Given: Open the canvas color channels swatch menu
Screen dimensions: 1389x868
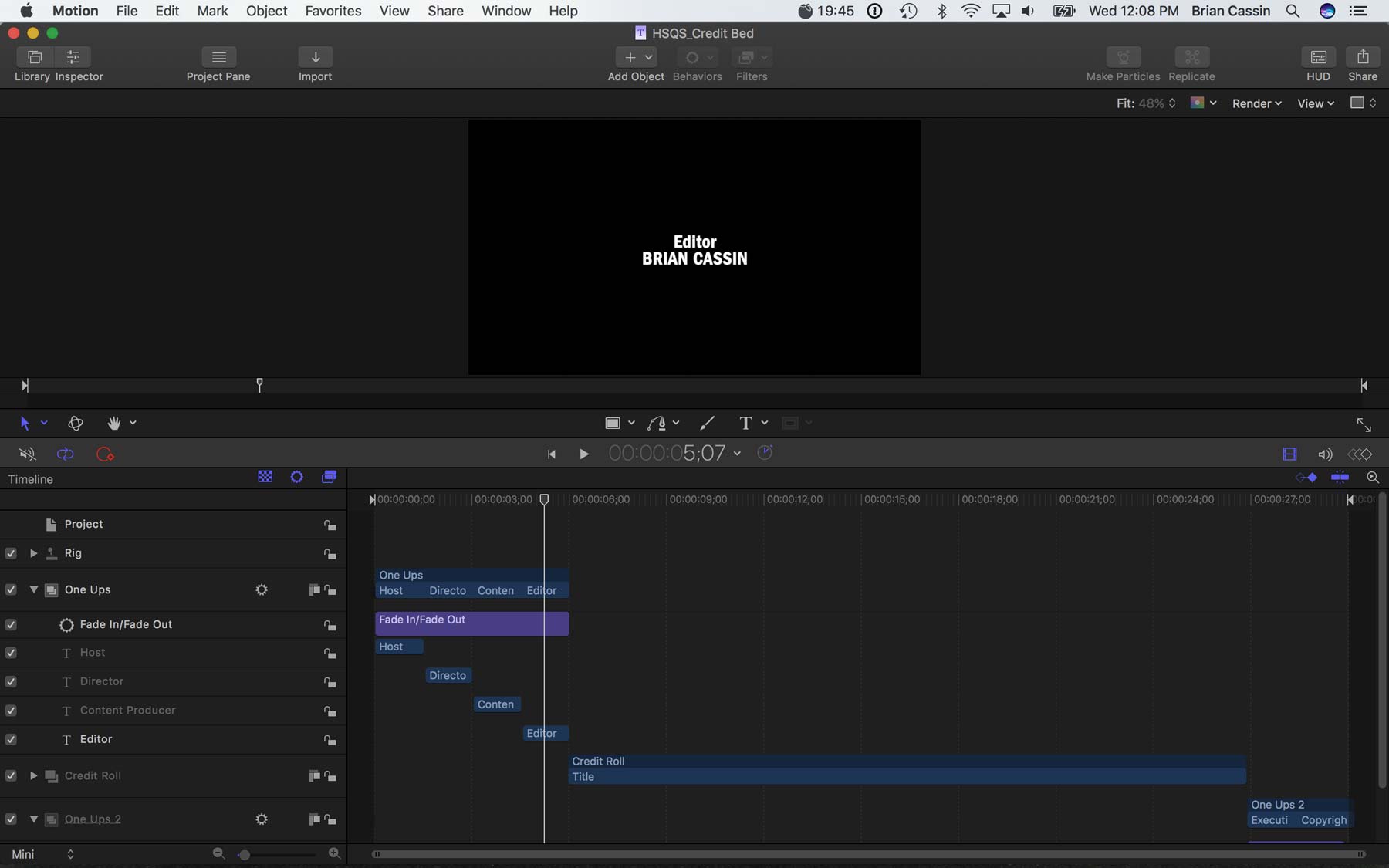Looking at the screenshot, I should pos(1203,103).
